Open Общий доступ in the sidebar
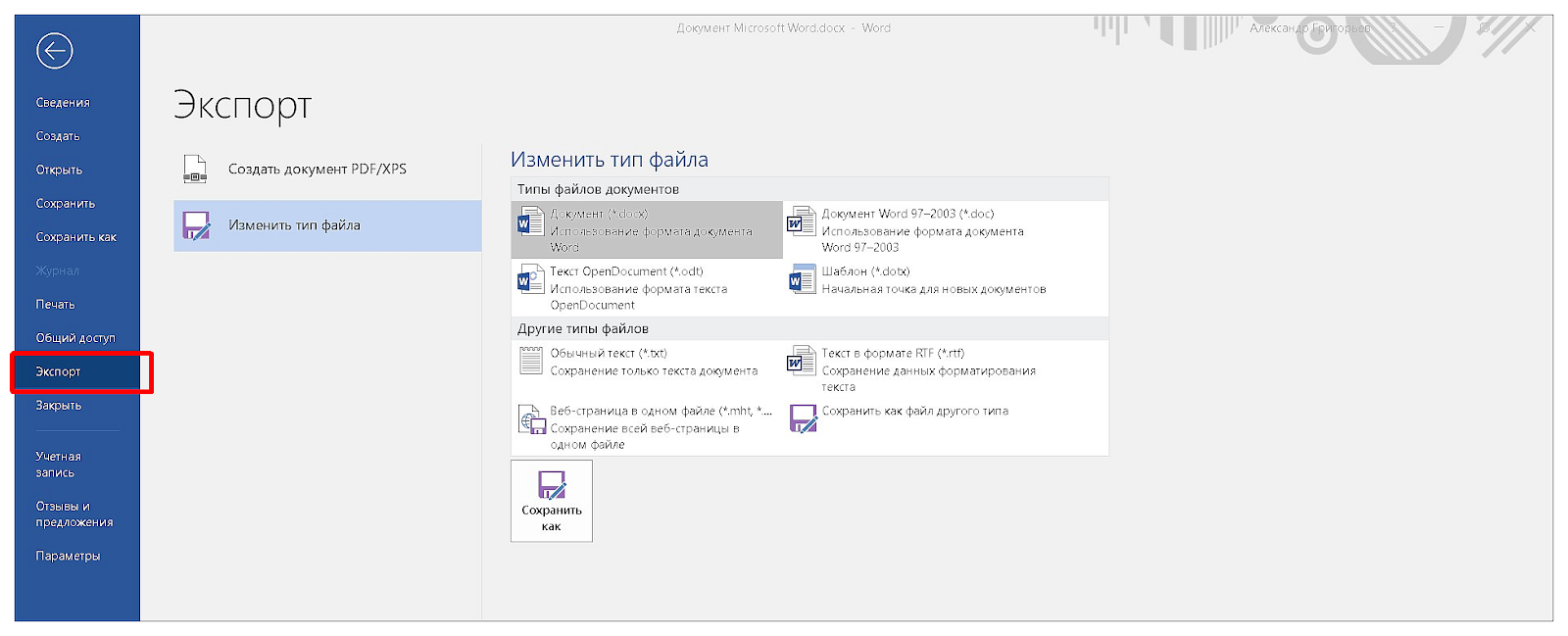 click(75, 338)
